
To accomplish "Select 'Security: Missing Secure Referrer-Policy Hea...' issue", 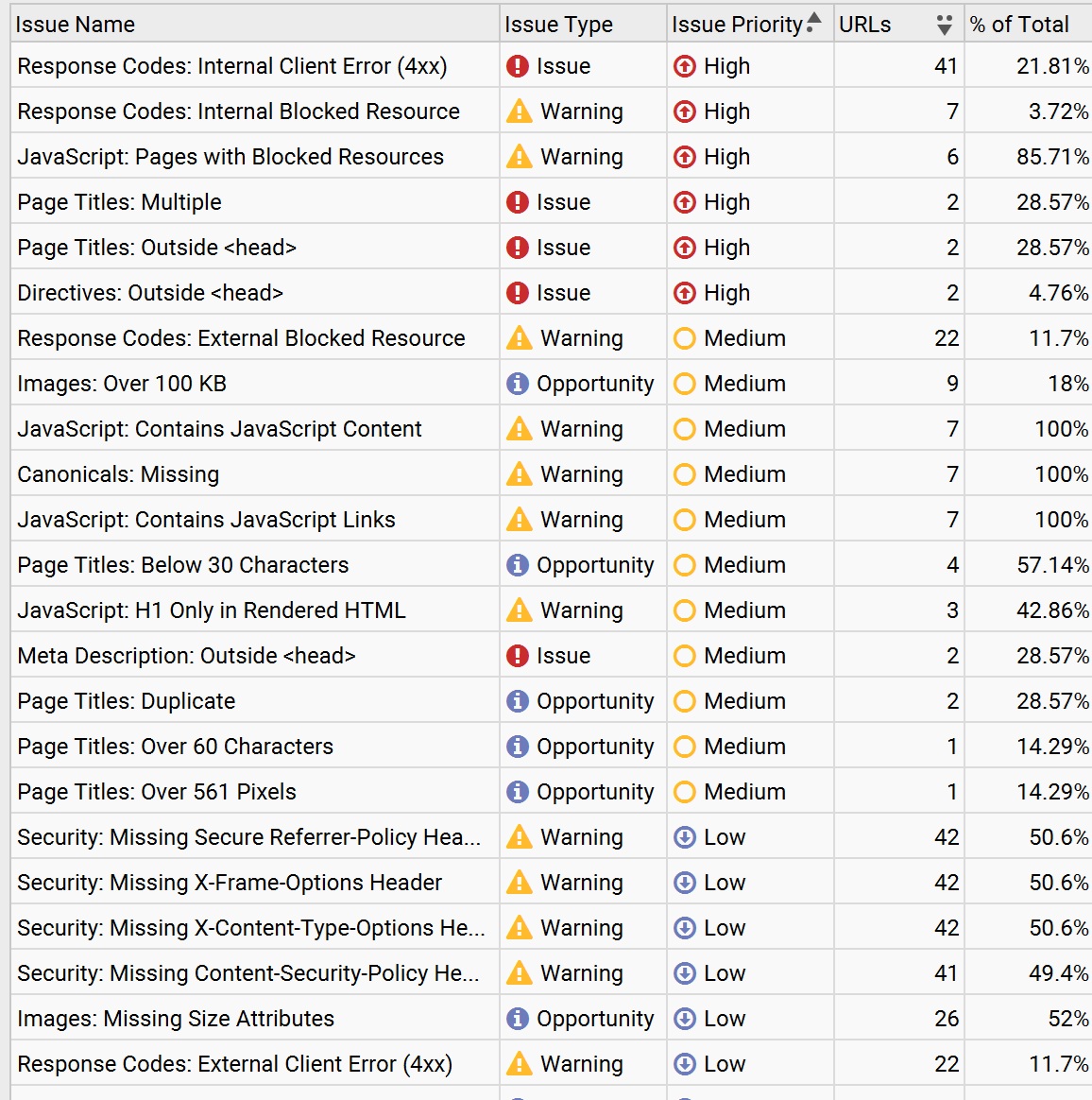I will click(x=249, y=837).
